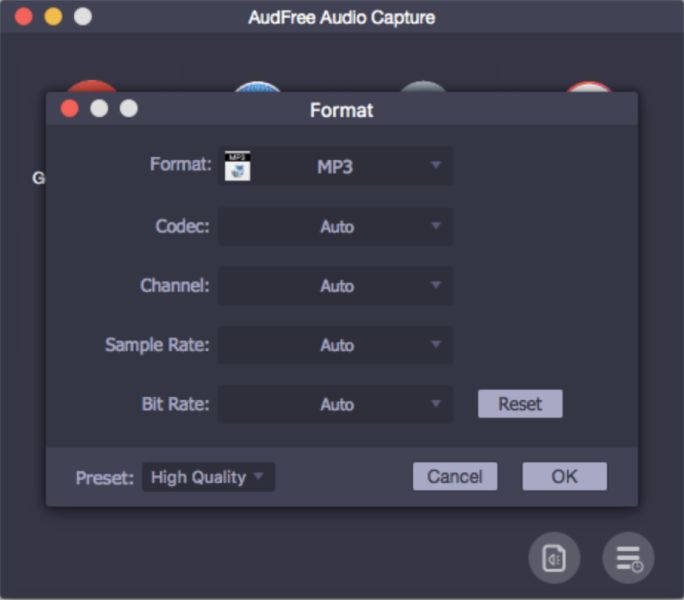Close the AudFree Audio Capture main window

(x=24, y=17)
